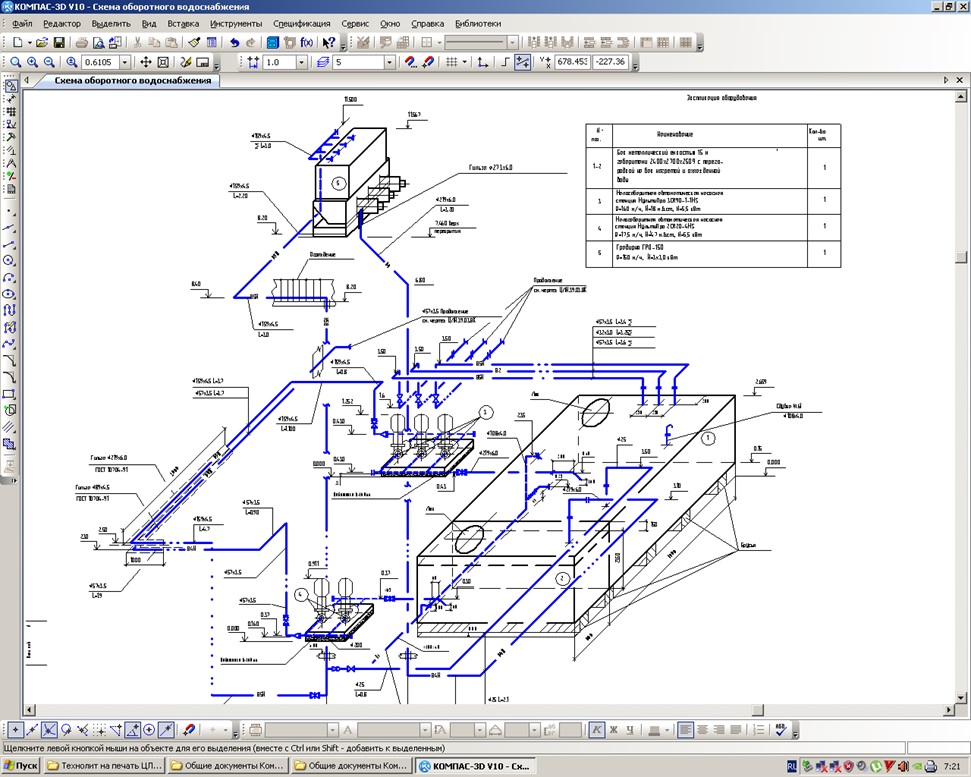Select the Point tool on sidebar

9,212
